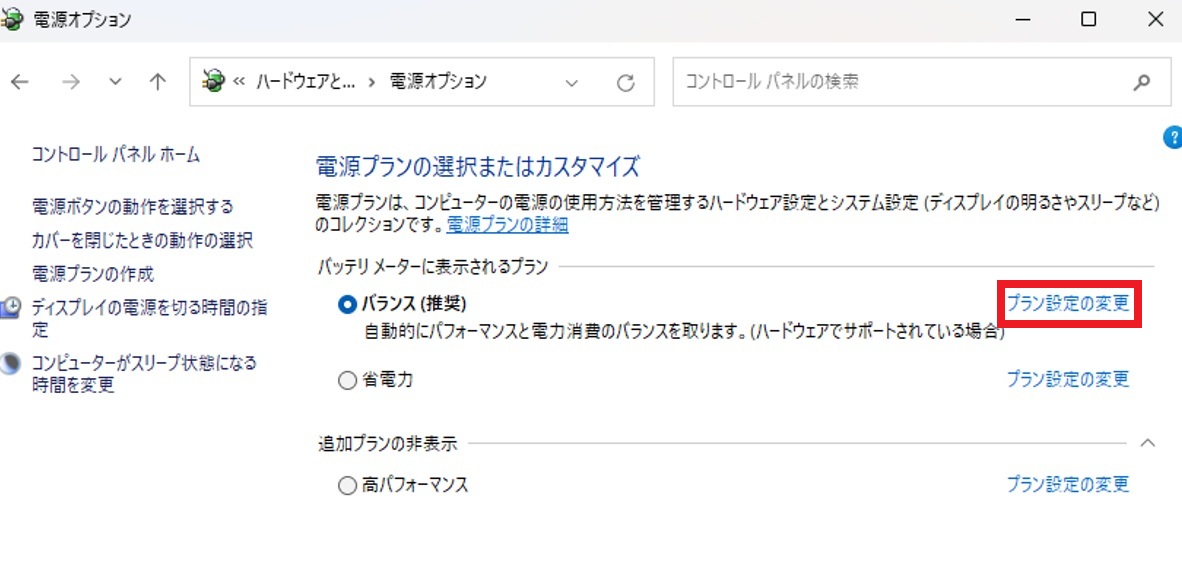
Task: Click the monitor icon beside the display-off setting
Action: (x=11, y=309)
